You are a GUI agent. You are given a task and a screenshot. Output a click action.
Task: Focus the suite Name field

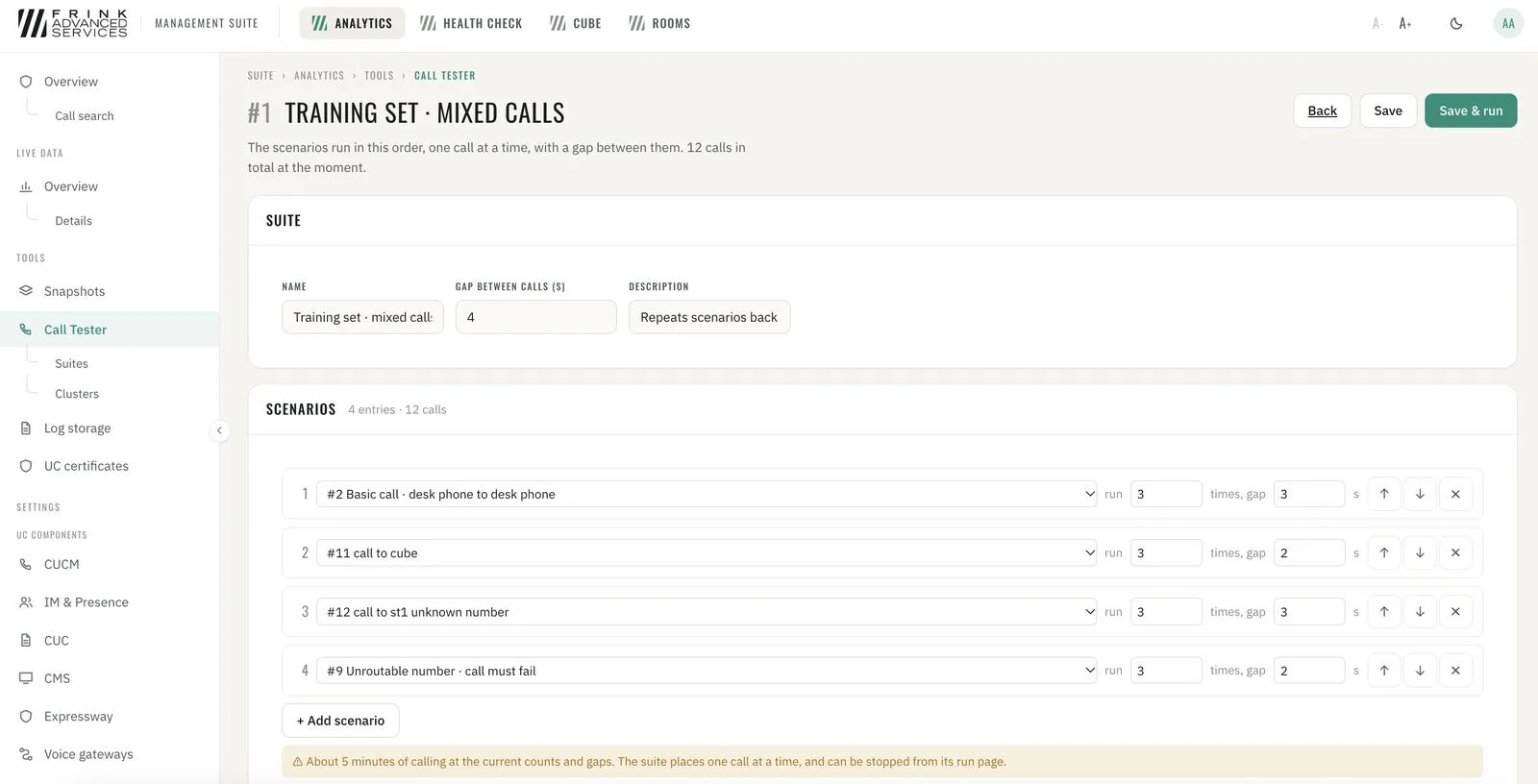[362, 317]
